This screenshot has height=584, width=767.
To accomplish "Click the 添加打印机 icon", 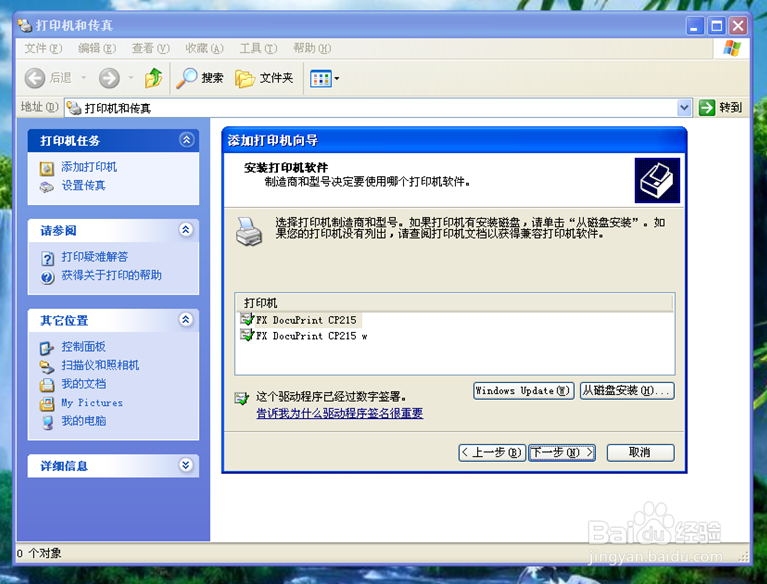I will click(46, 168).
